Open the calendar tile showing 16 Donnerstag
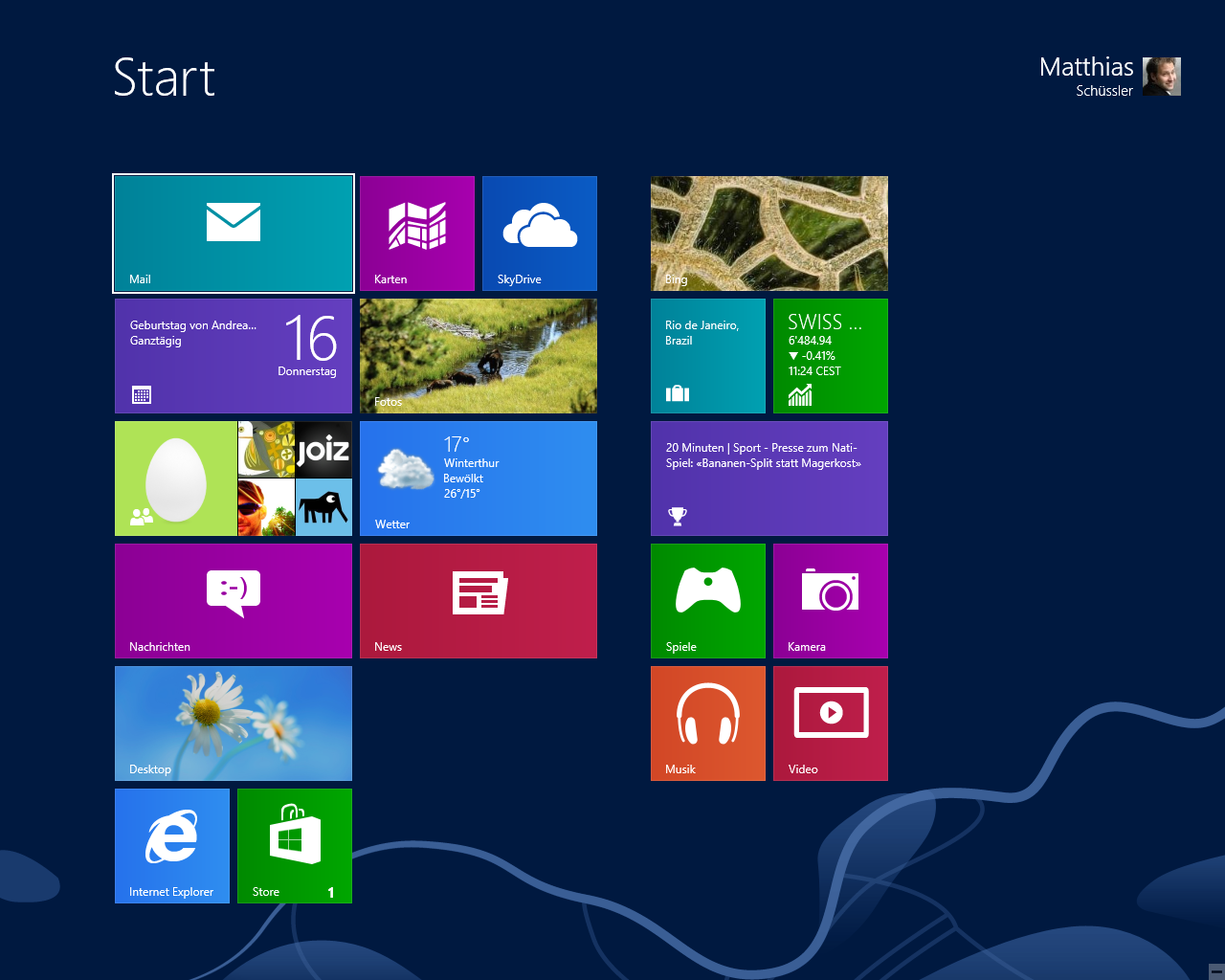 (234, 356)
